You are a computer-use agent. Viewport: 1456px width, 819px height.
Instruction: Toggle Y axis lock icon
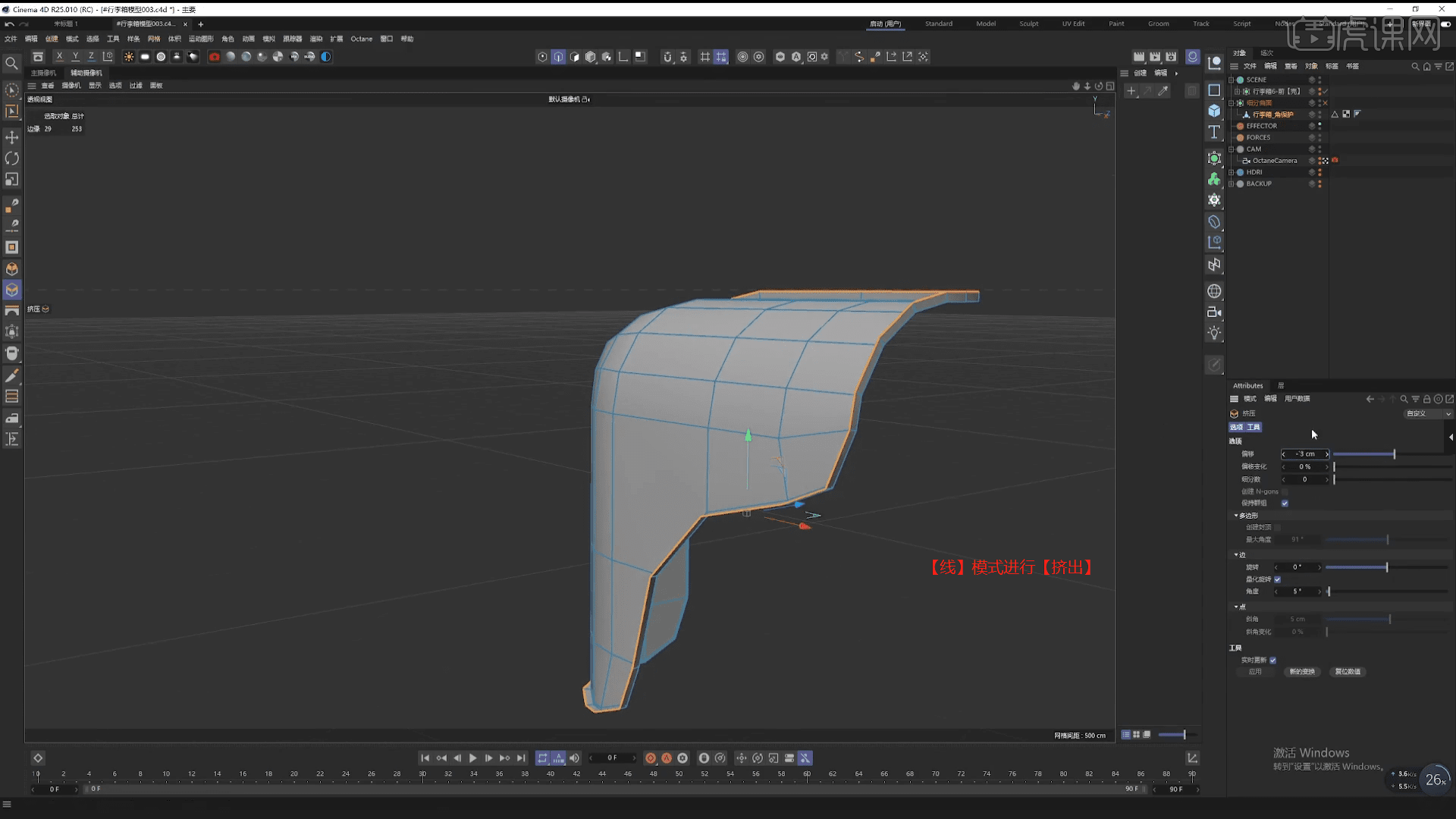pyautogui.click(x=75, y=57)
